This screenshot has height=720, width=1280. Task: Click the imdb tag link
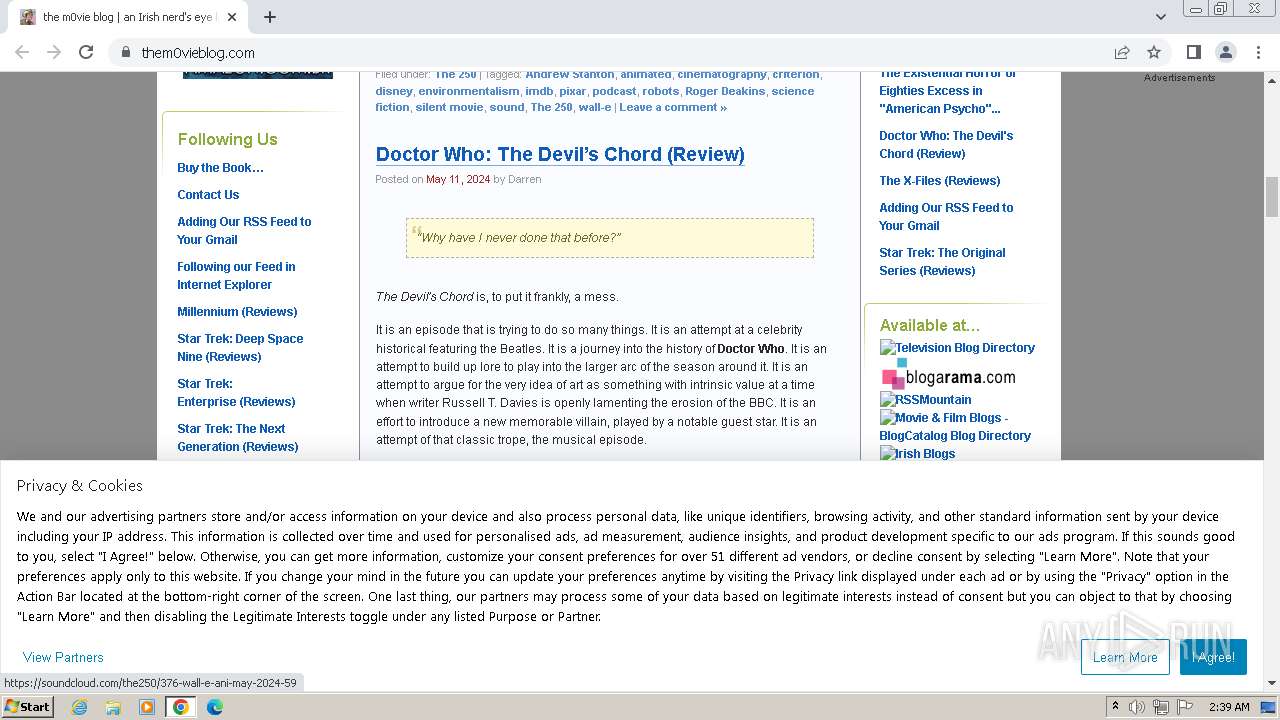pyautogui.click(x=539, y=91)
